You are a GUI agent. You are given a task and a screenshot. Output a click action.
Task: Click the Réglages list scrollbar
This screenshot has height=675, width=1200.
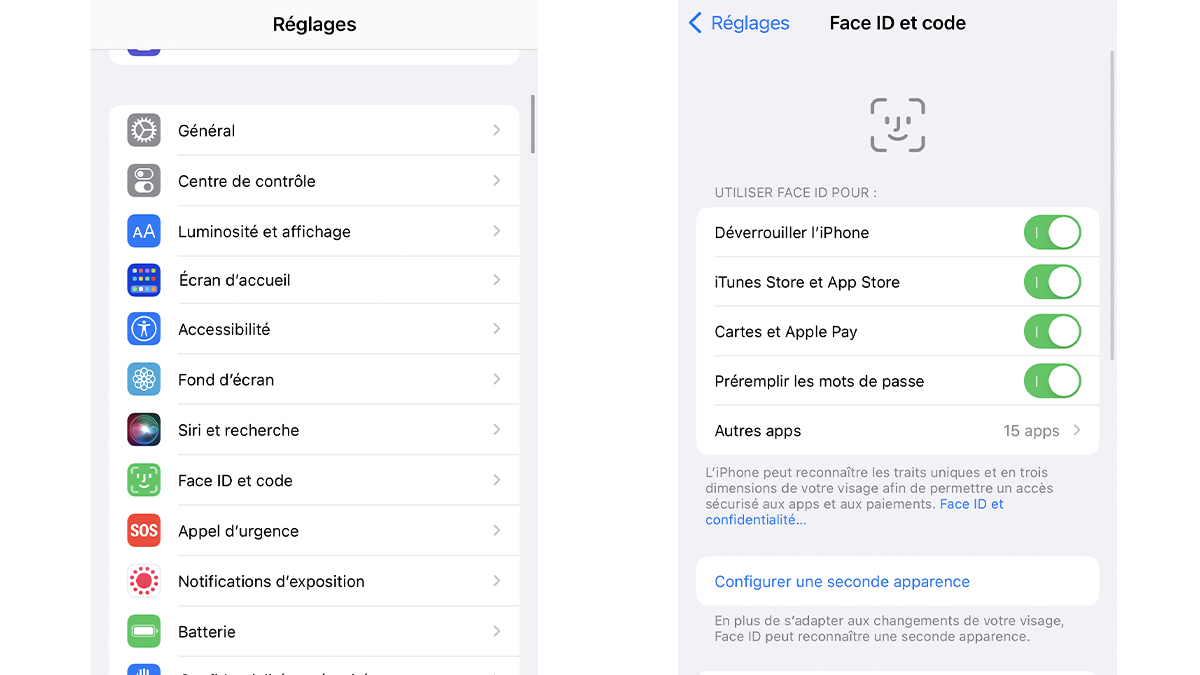533,124
